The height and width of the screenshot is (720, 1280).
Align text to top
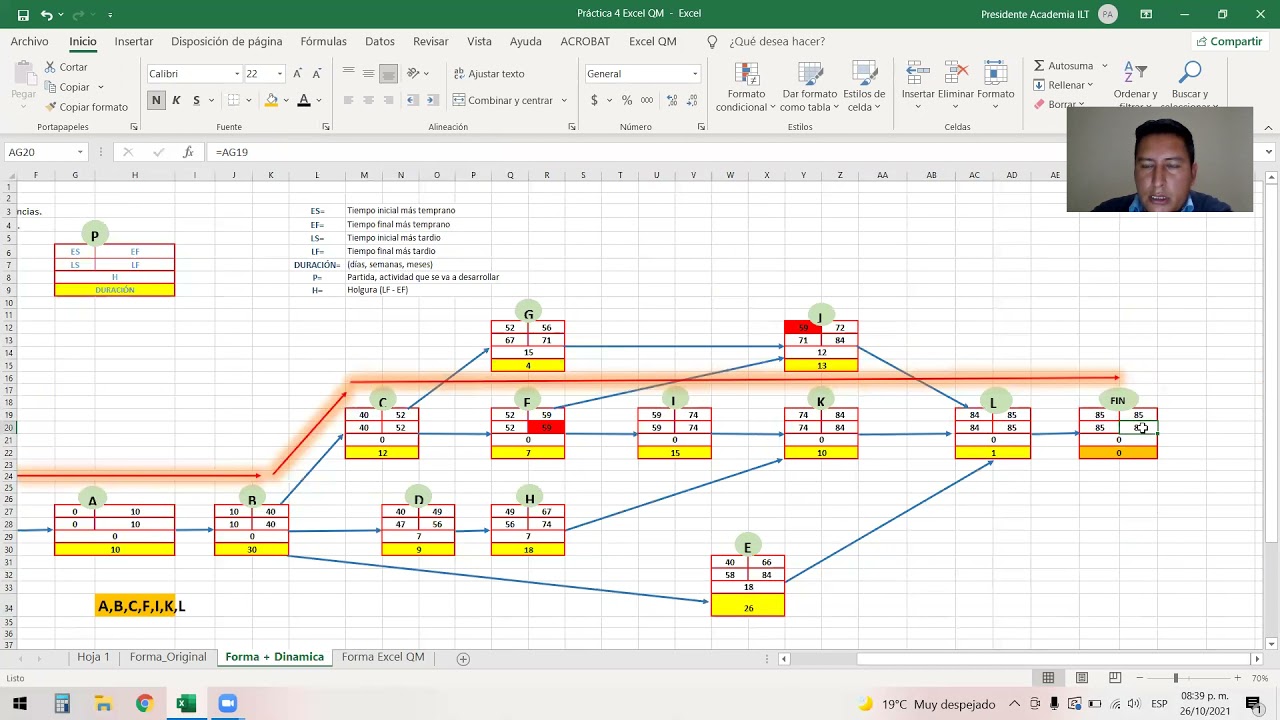point(348,73)
